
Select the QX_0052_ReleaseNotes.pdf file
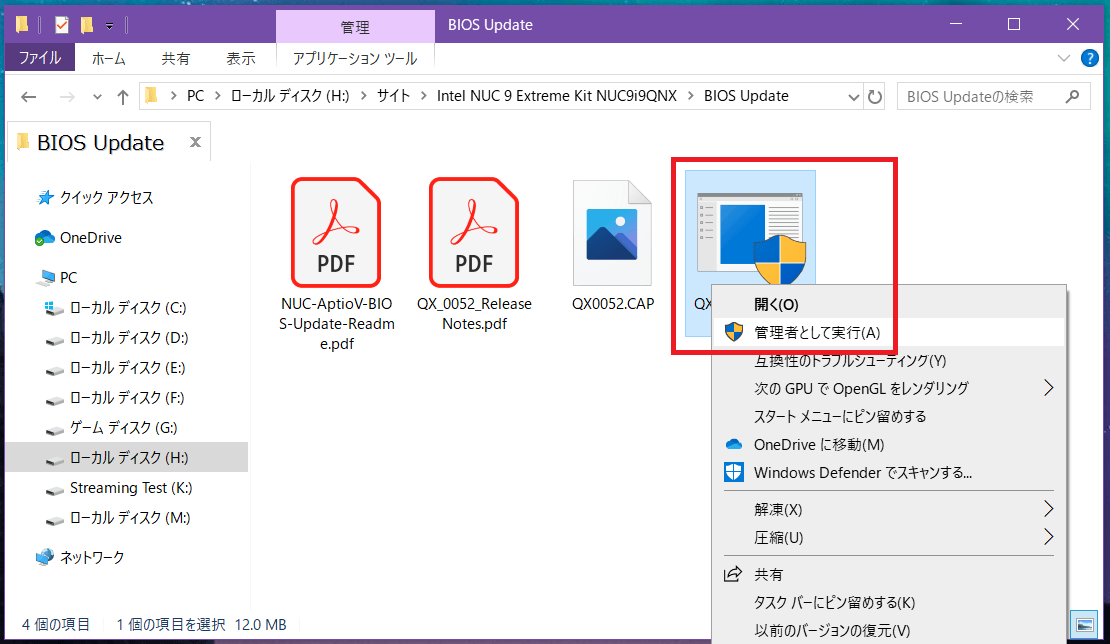(x=474, y=255)
